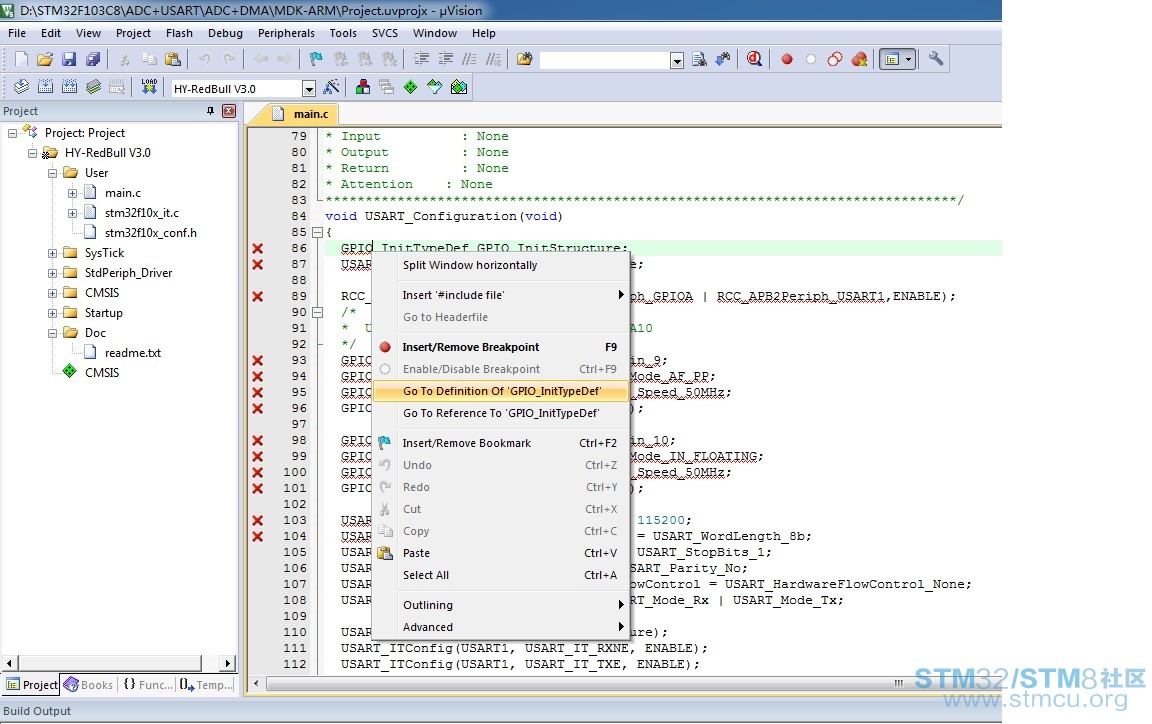Open the search text combo box arrow
This screenshot has width=1152, height=724.
point(677,60)
